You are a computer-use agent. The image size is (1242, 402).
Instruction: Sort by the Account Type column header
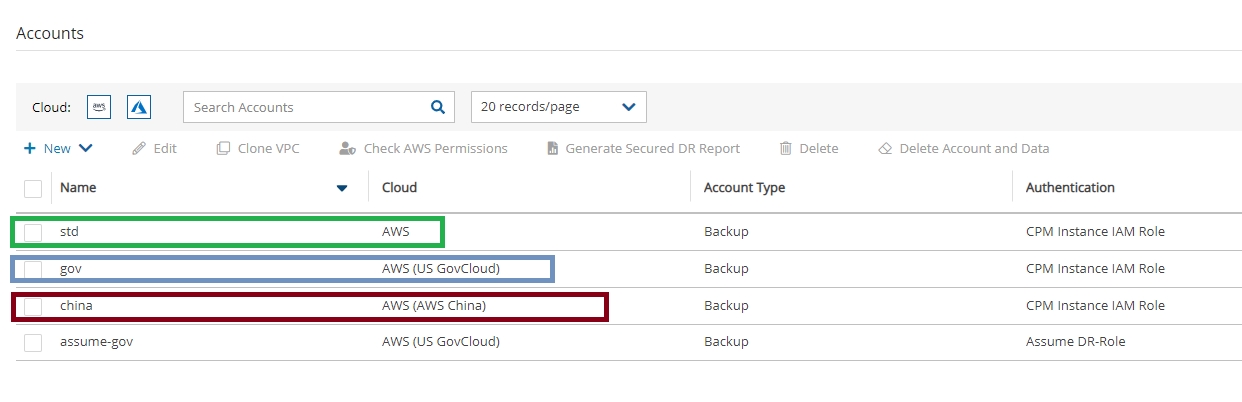(x=744, y=187)
